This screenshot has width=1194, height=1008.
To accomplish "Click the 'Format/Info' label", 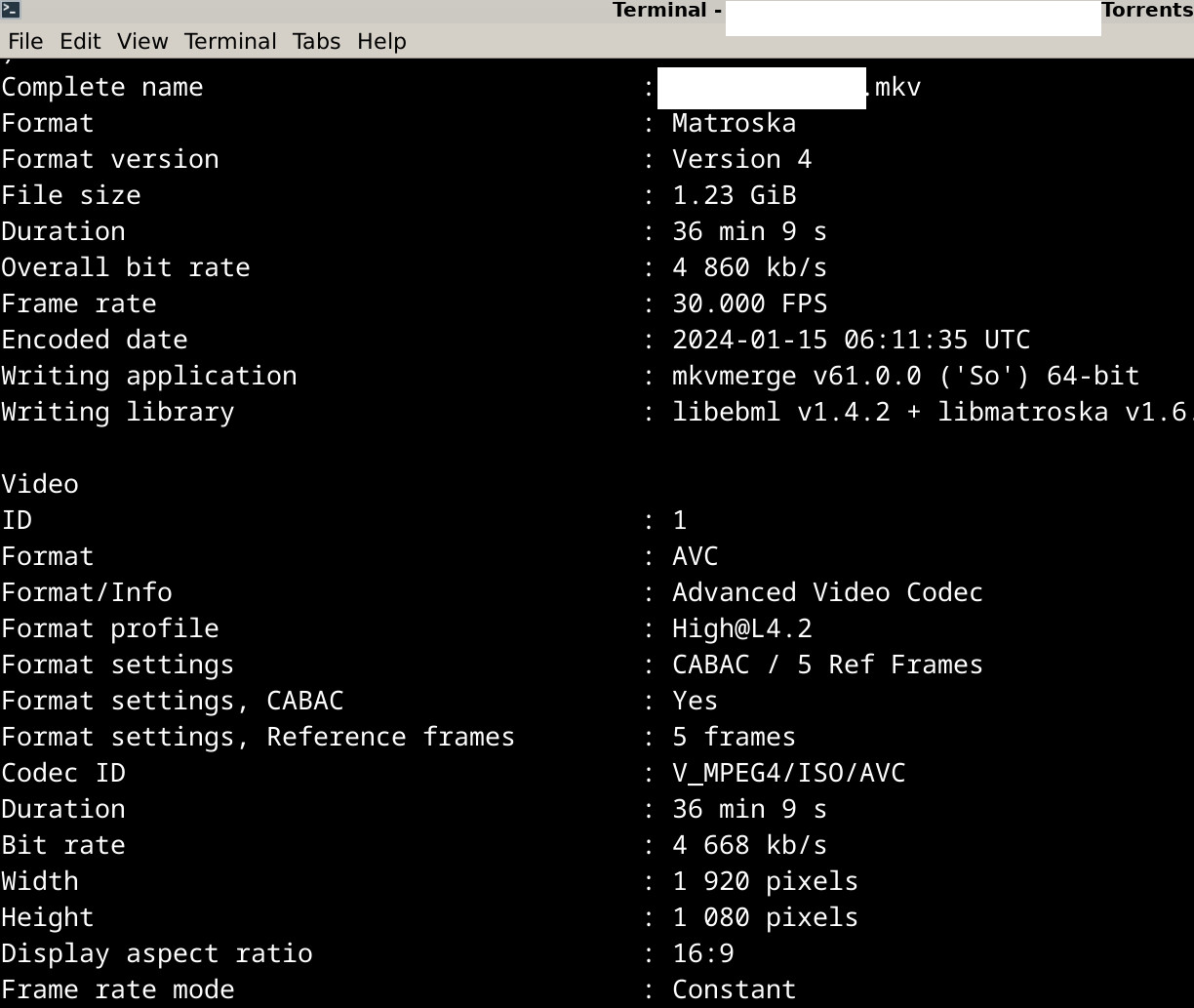I will pos(87,592).
